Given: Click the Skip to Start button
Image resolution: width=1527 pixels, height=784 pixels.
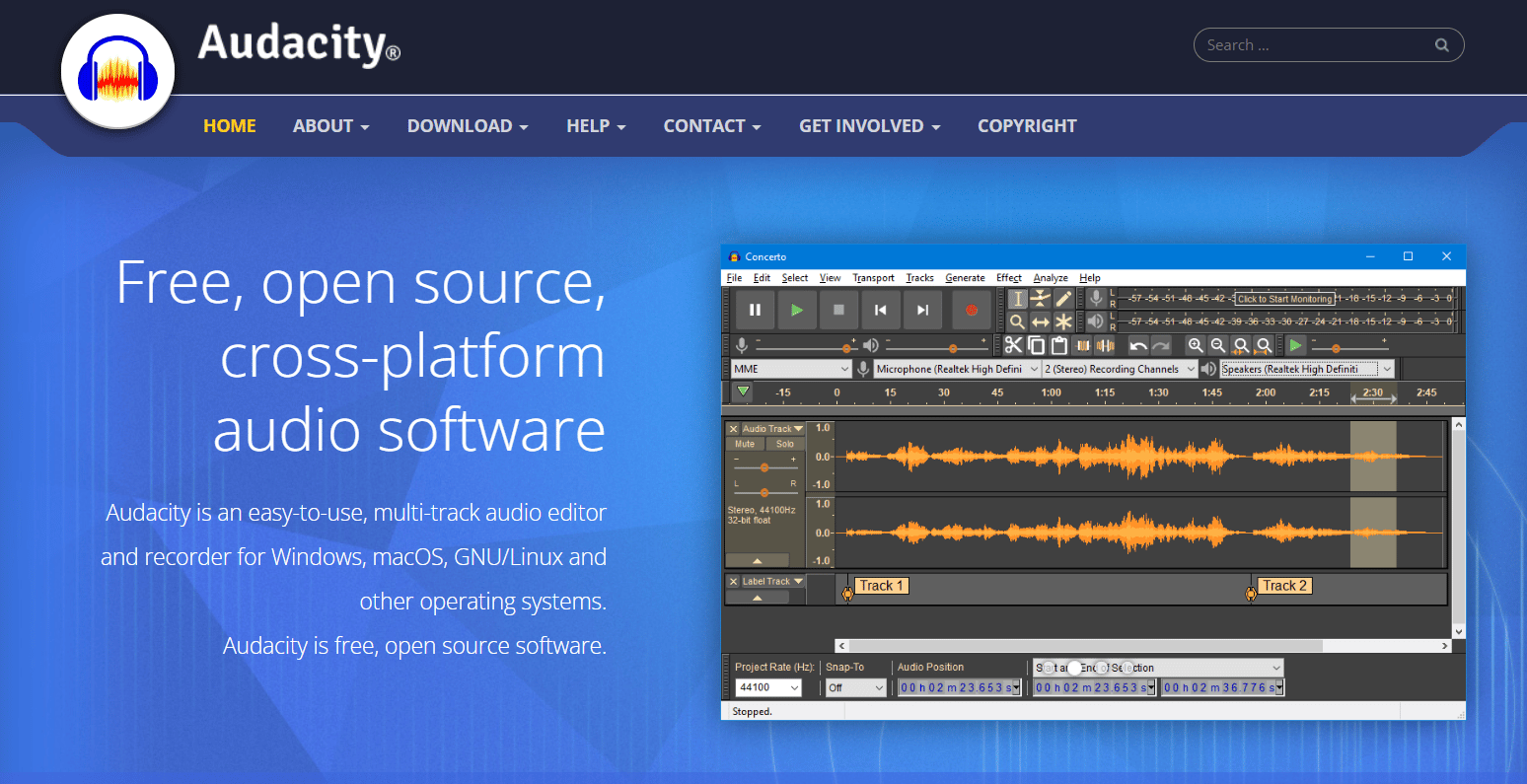Looking at the screenshot, I should click(881, 310).
